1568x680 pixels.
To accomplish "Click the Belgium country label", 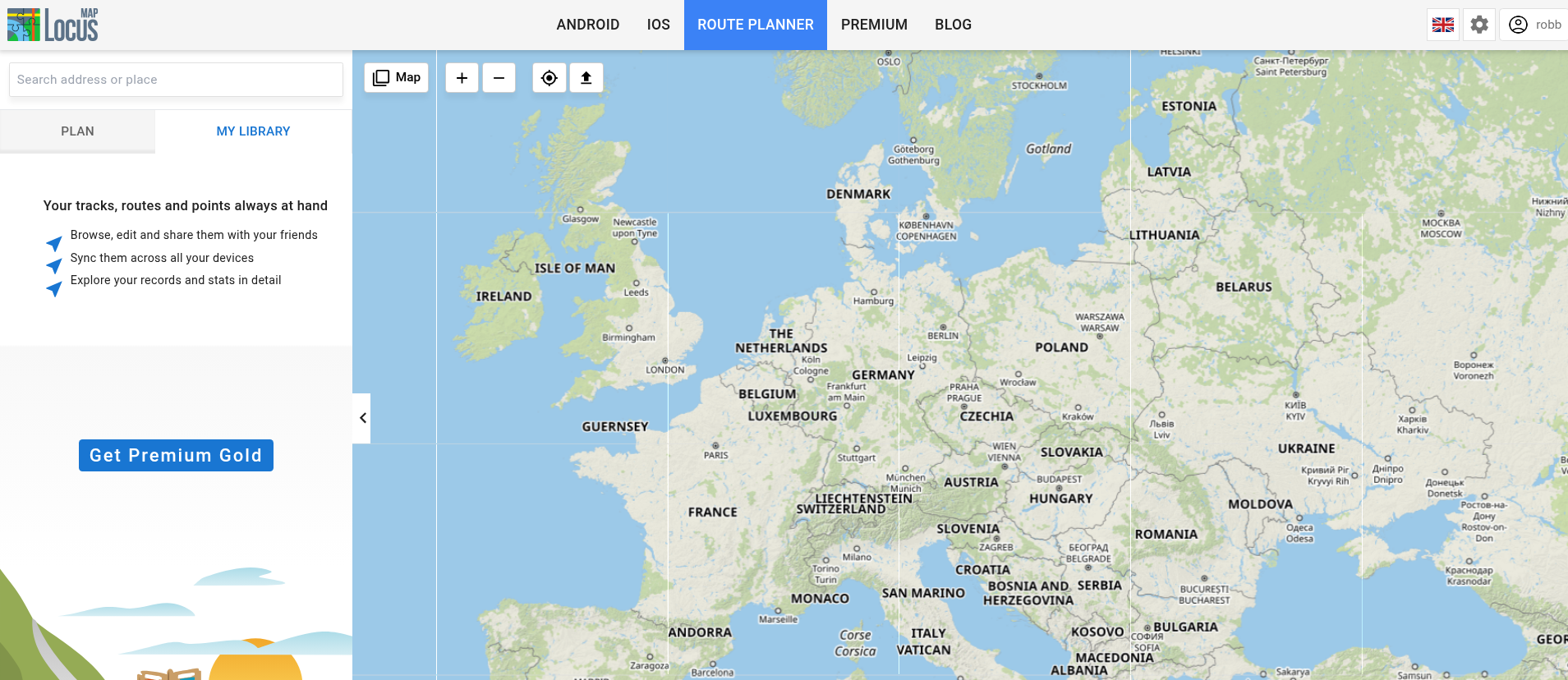I will pos(767,394).
